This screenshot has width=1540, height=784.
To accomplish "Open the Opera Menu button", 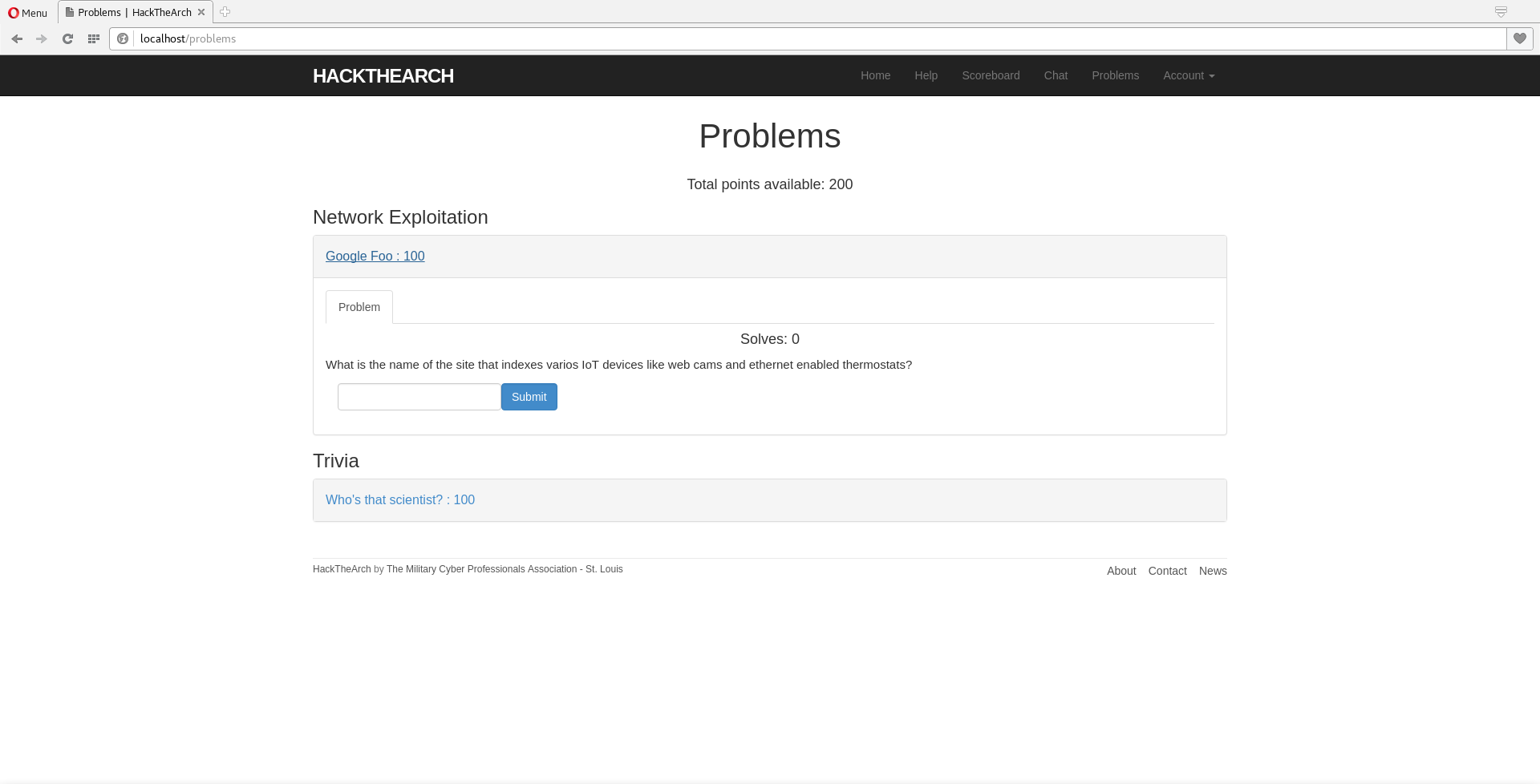I will pyautogui.click(x=28, y=13).
